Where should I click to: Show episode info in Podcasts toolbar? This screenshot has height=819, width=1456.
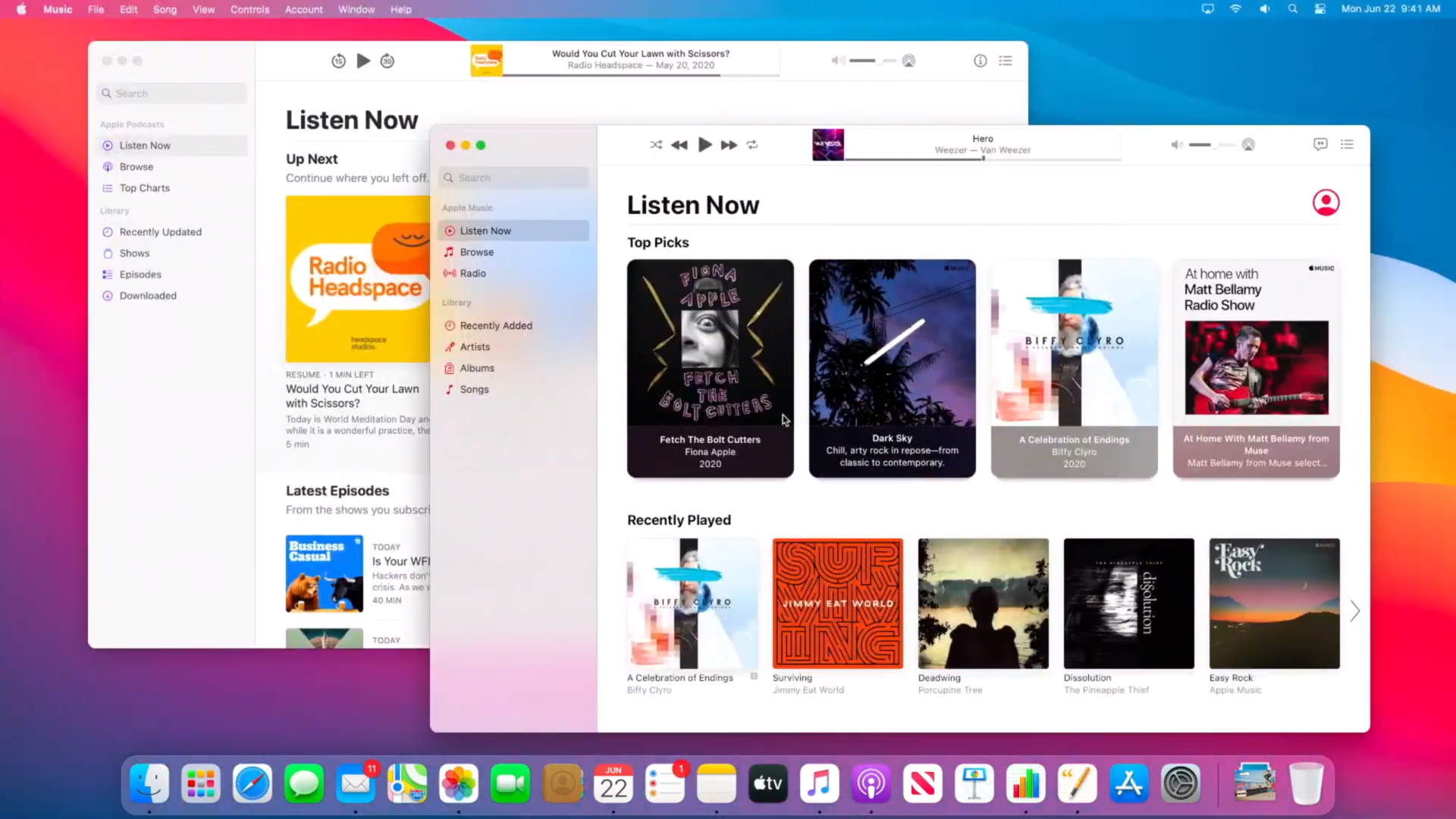pyautogui.click(x=980, y=61)
